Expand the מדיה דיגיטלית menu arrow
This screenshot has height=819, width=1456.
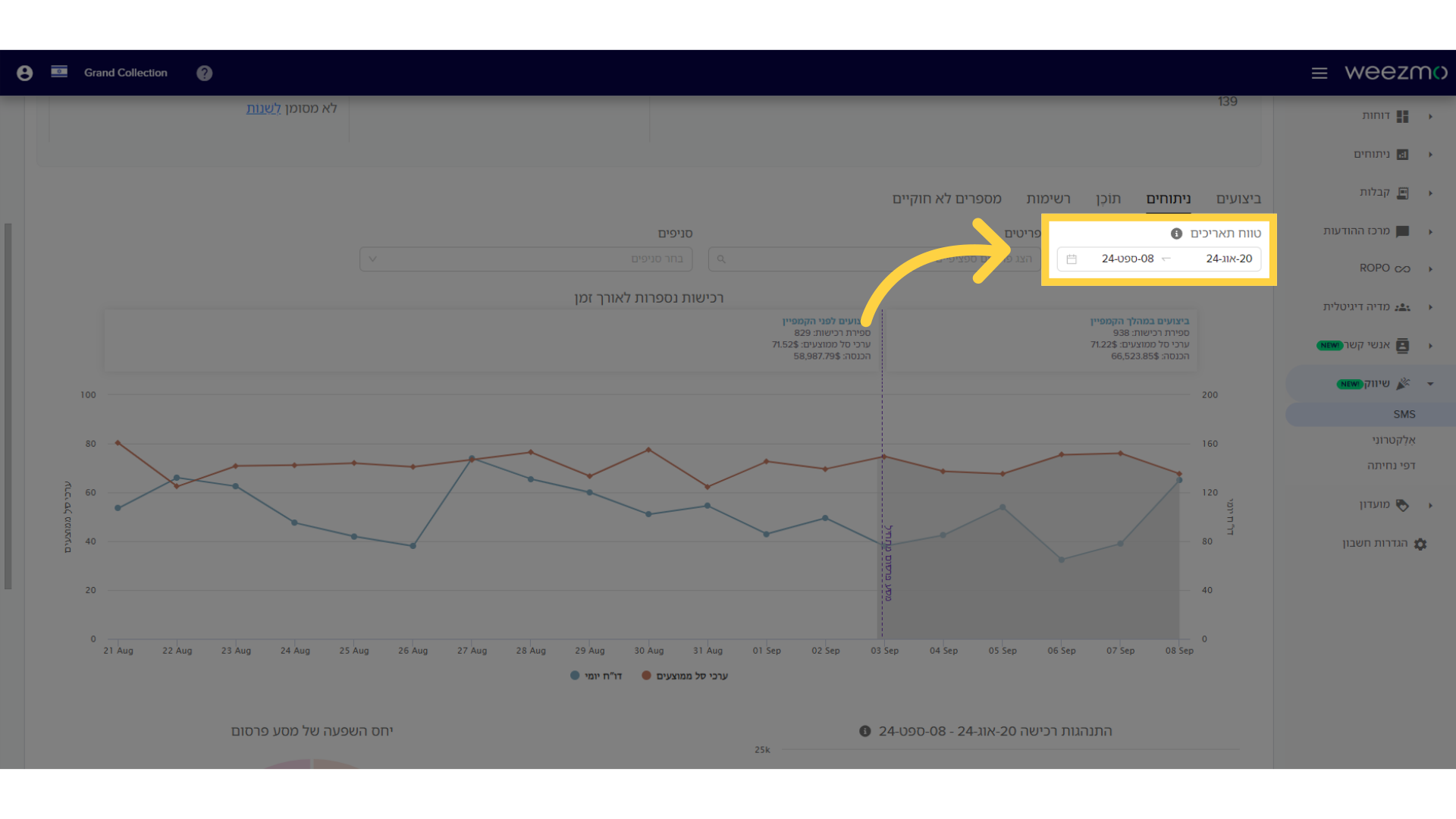pos(1430,307)
